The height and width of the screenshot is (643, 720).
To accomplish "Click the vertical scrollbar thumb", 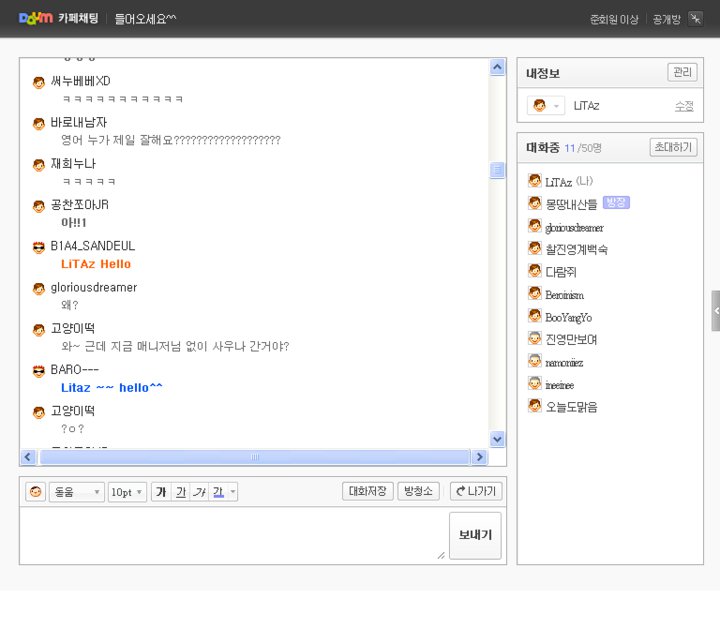I will 497,170.
